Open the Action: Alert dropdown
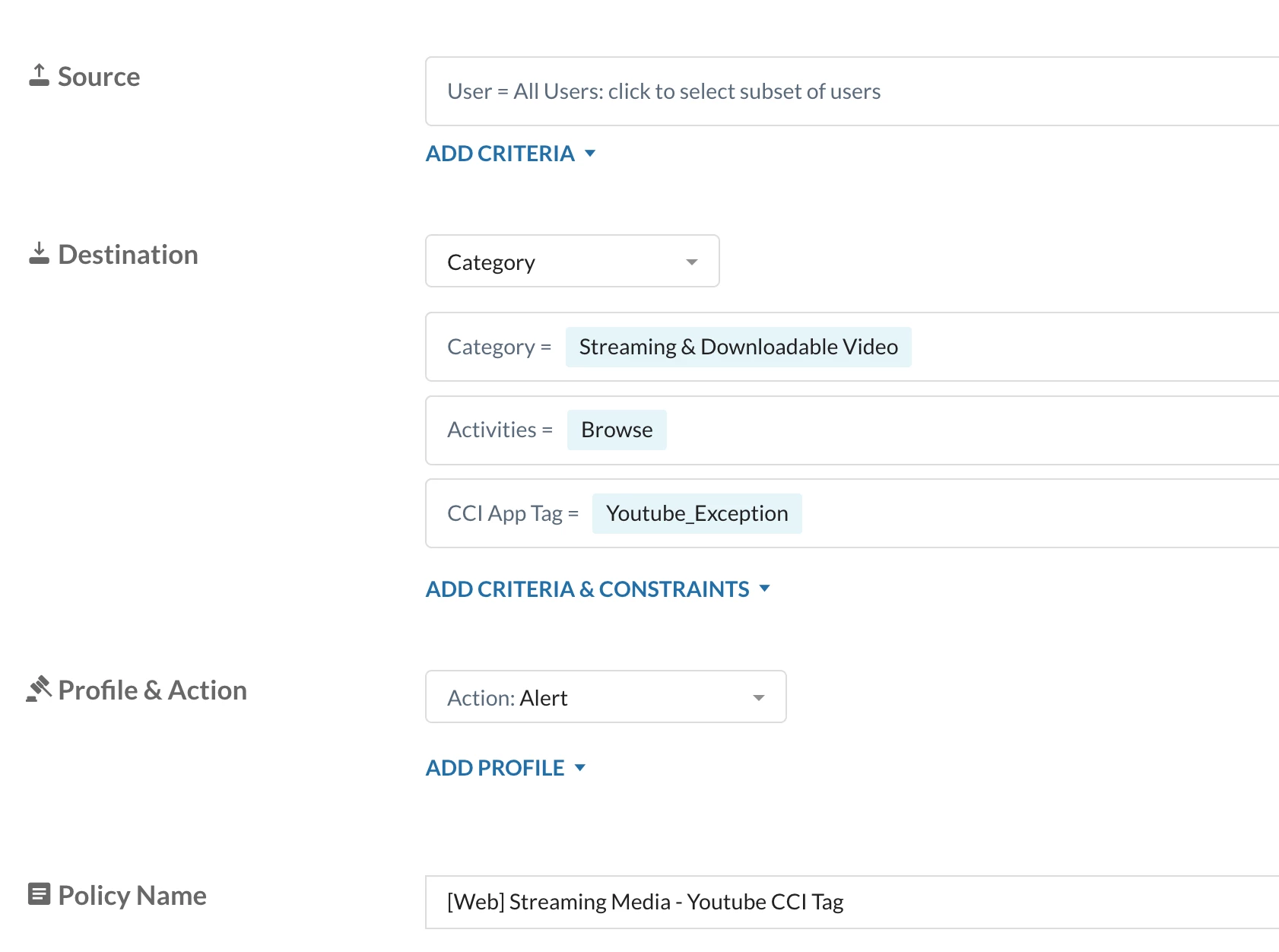 (x=605, y=697)
